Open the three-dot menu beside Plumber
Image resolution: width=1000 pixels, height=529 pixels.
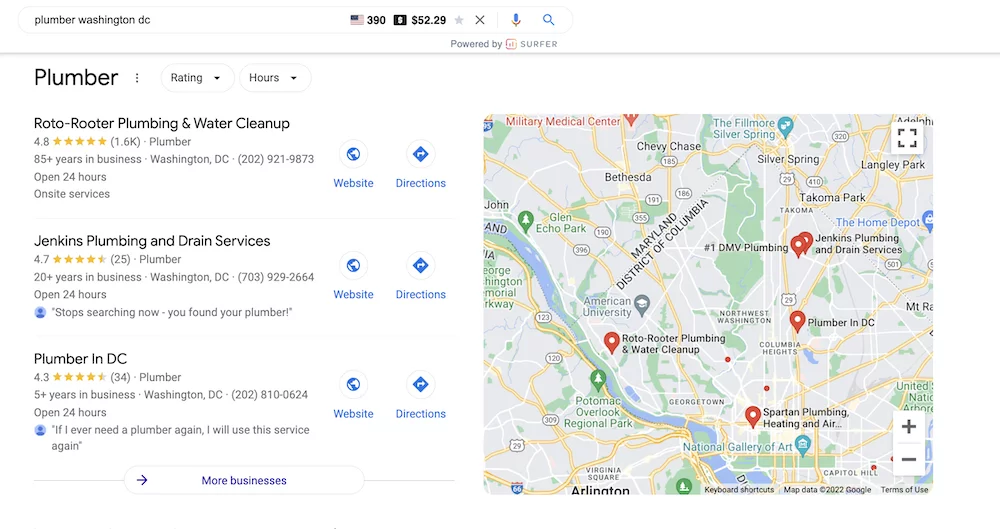136,78
